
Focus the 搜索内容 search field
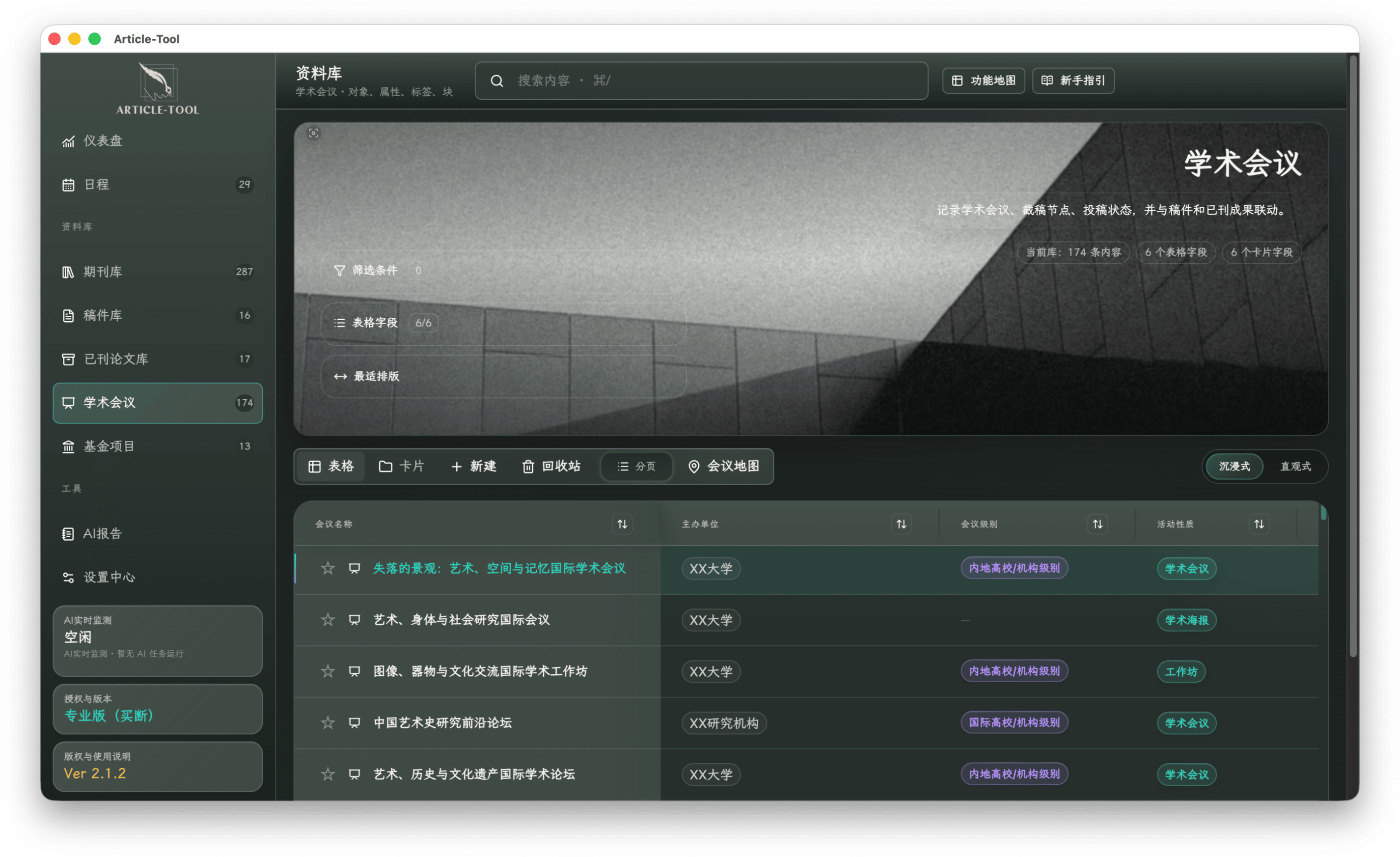[x=701, y=81]
